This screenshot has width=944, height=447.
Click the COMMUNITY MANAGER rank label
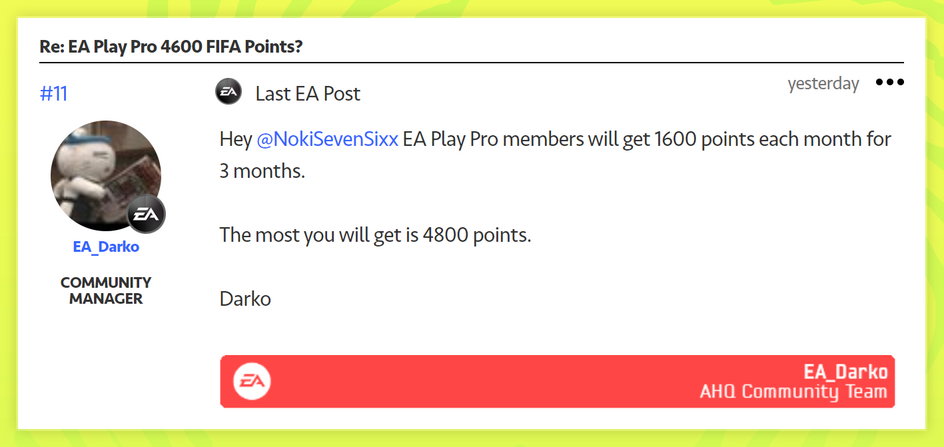(106, 290)
